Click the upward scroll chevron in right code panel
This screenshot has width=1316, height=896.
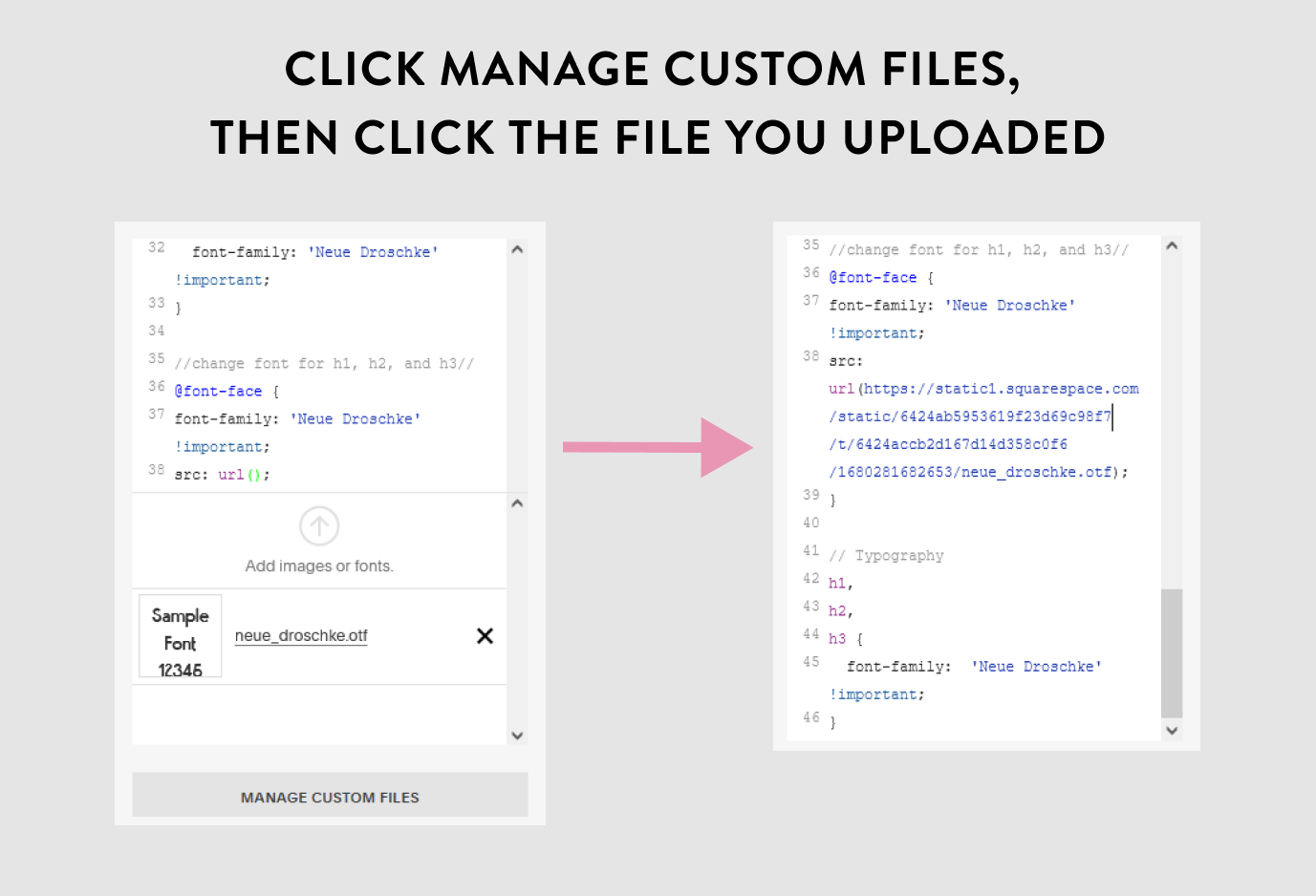pos(1172,245)
